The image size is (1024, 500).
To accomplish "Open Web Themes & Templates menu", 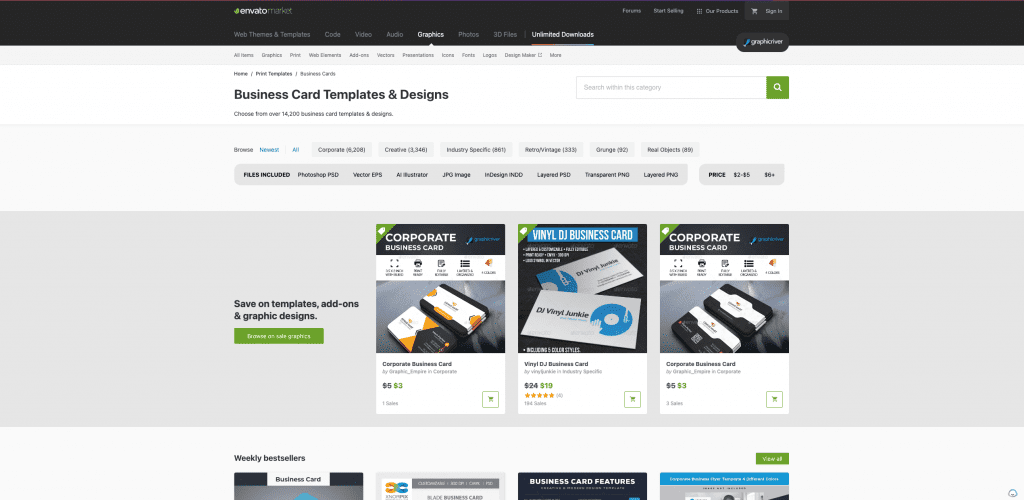I will pos(272,35).
